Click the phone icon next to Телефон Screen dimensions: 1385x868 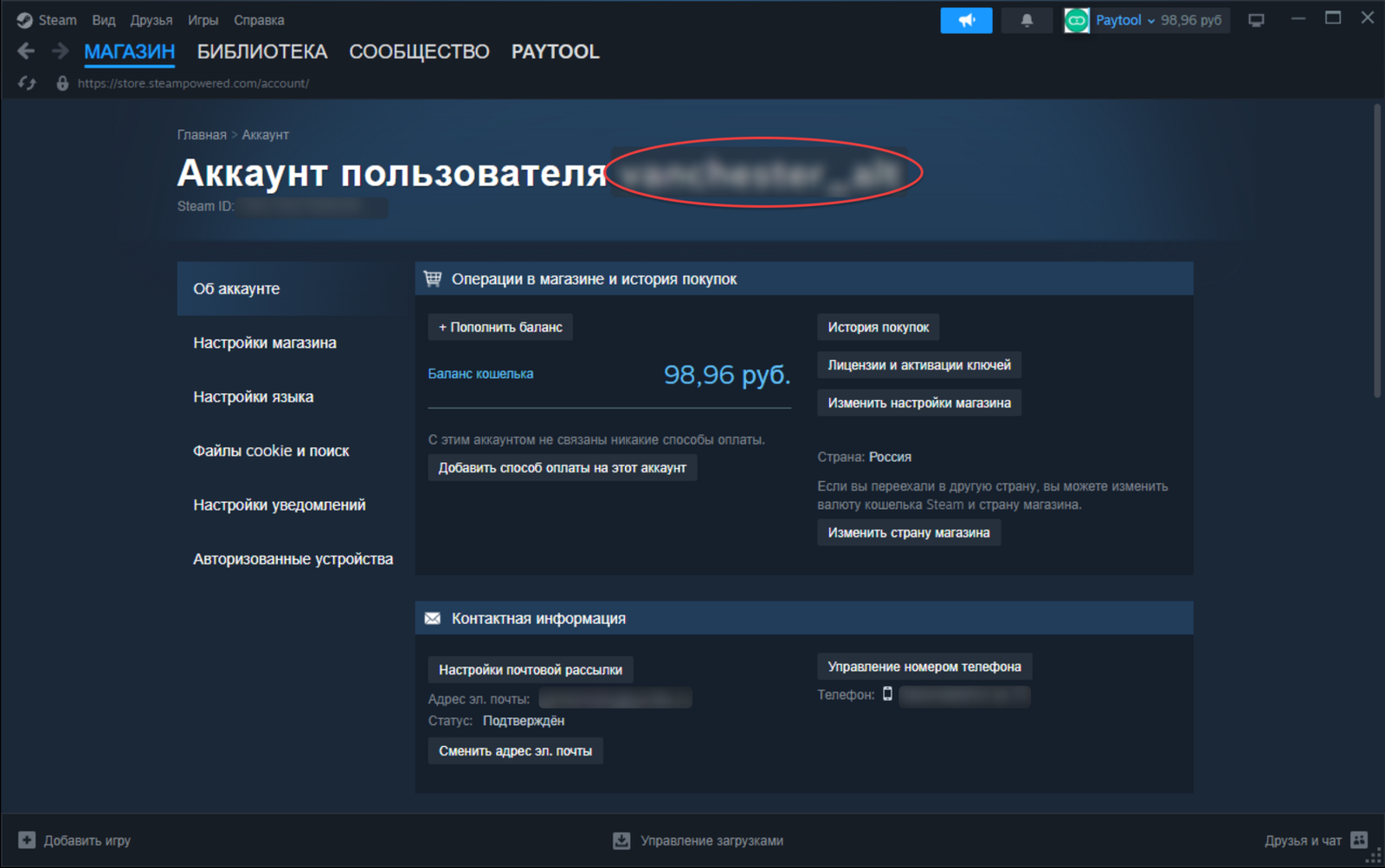click(x=887, y=694)
